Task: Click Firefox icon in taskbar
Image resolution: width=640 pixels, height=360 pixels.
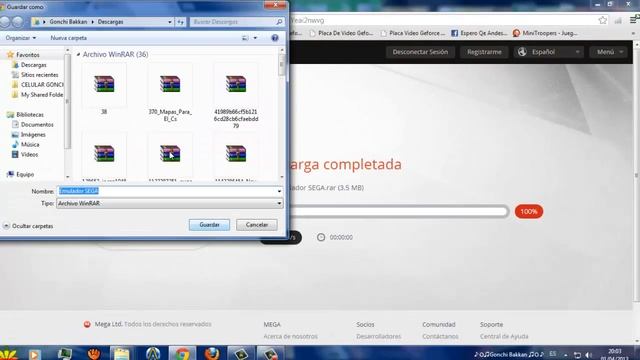Action: click(212, 353)
